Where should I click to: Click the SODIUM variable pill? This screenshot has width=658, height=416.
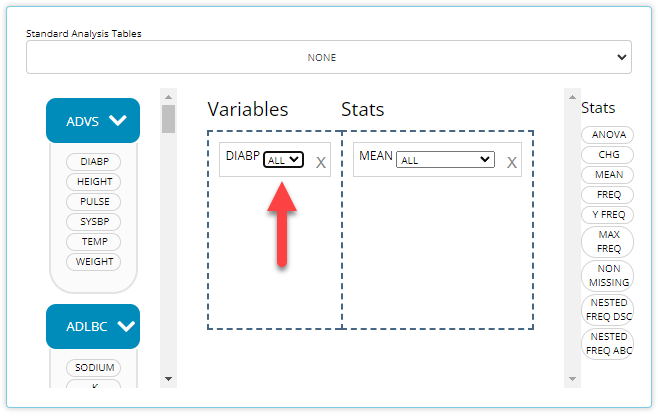pyautogui.click(x=94, y=368)
